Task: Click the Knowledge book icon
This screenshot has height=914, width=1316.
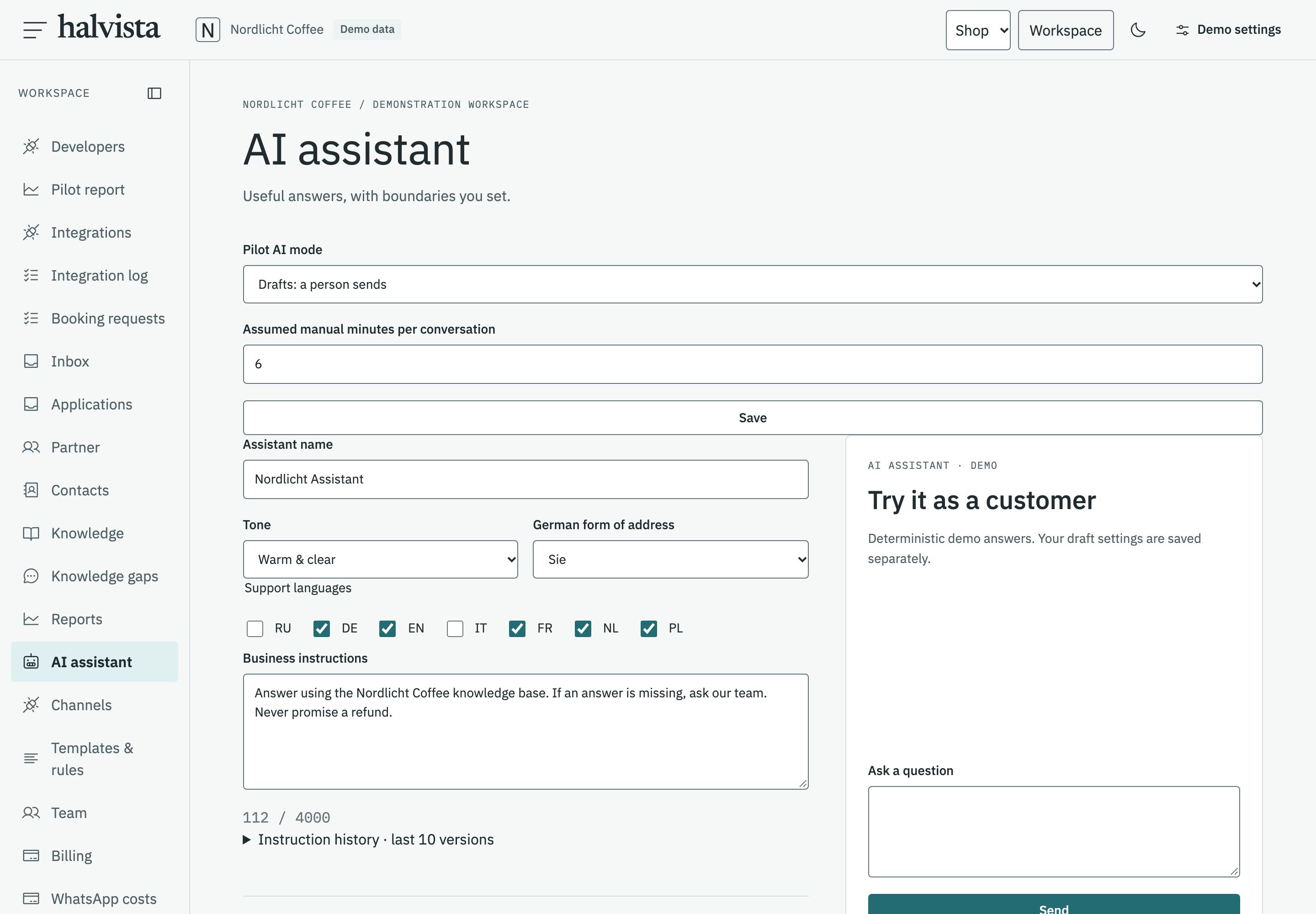Action: coord(31,533)
